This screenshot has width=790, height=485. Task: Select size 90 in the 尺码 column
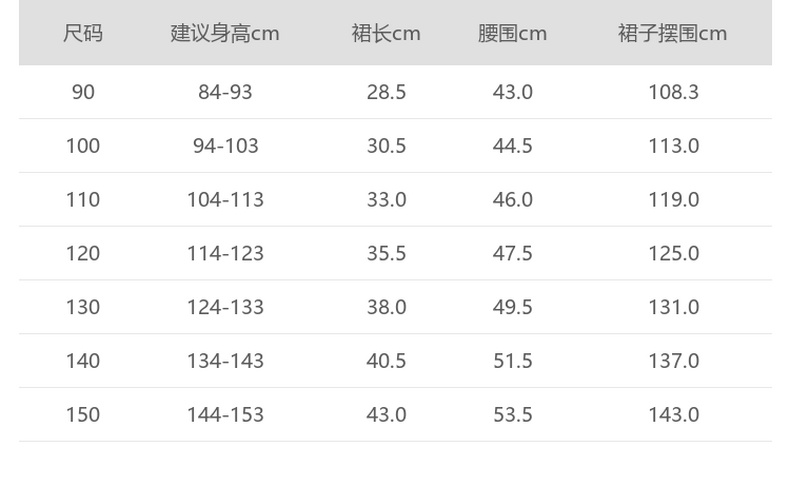[x=83, y=92]
